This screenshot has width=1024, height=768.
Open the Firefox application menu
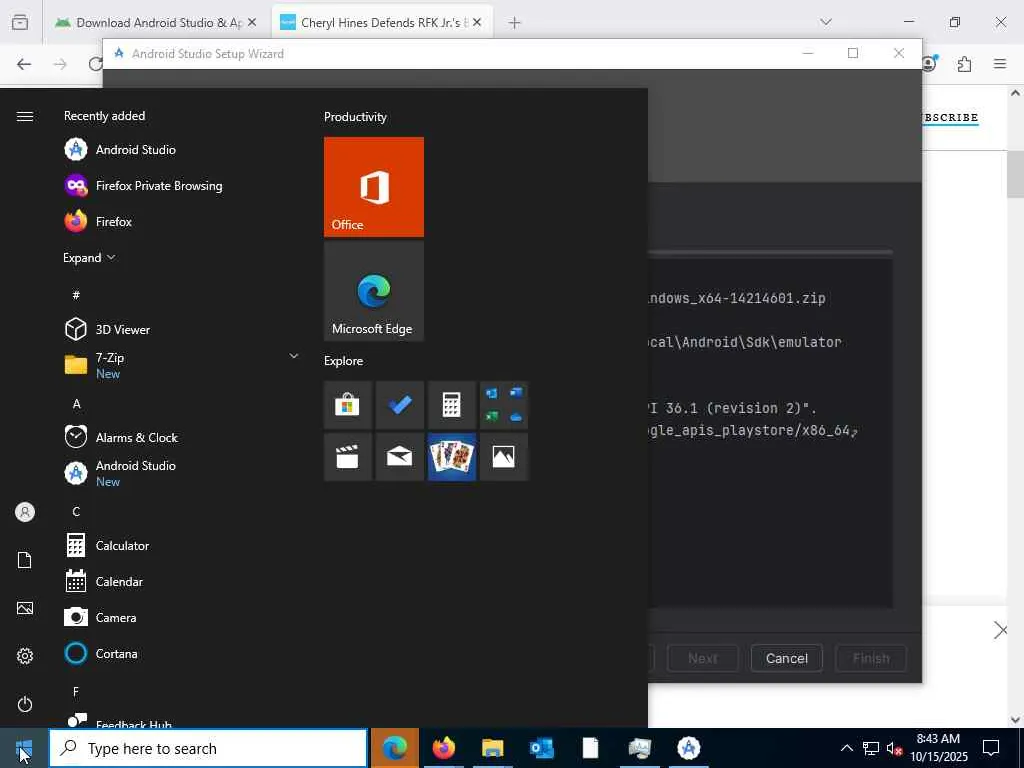pyautogui.click(x=1000, y=64)
